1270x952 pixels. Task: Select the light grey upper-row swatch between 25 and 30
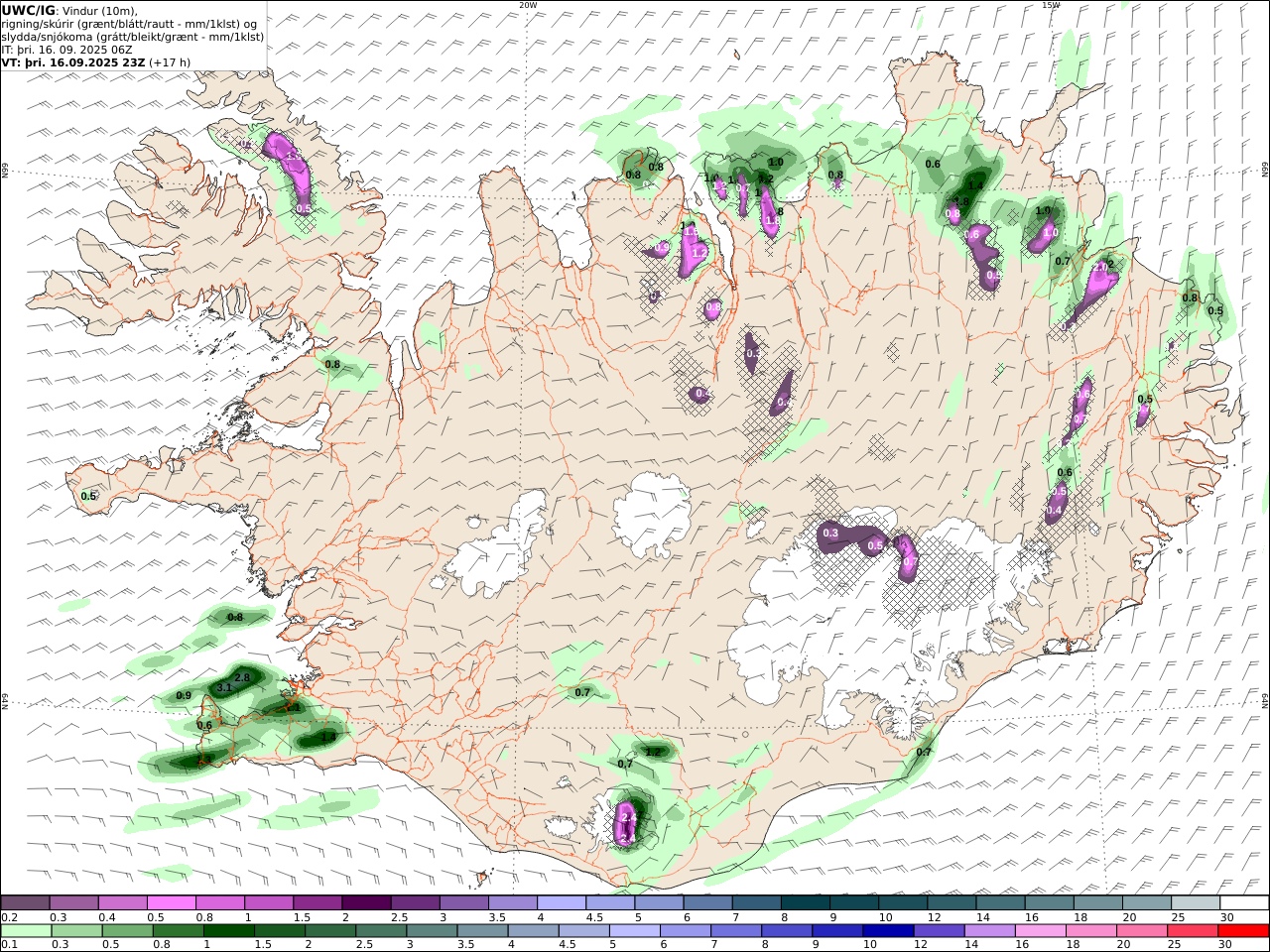1194,902
